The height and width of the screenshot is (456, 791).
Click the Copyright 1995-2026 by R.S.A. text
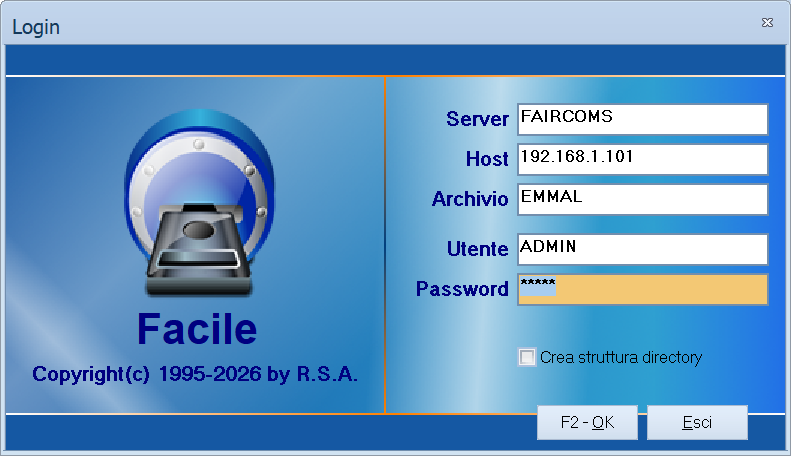click(195, 374)
